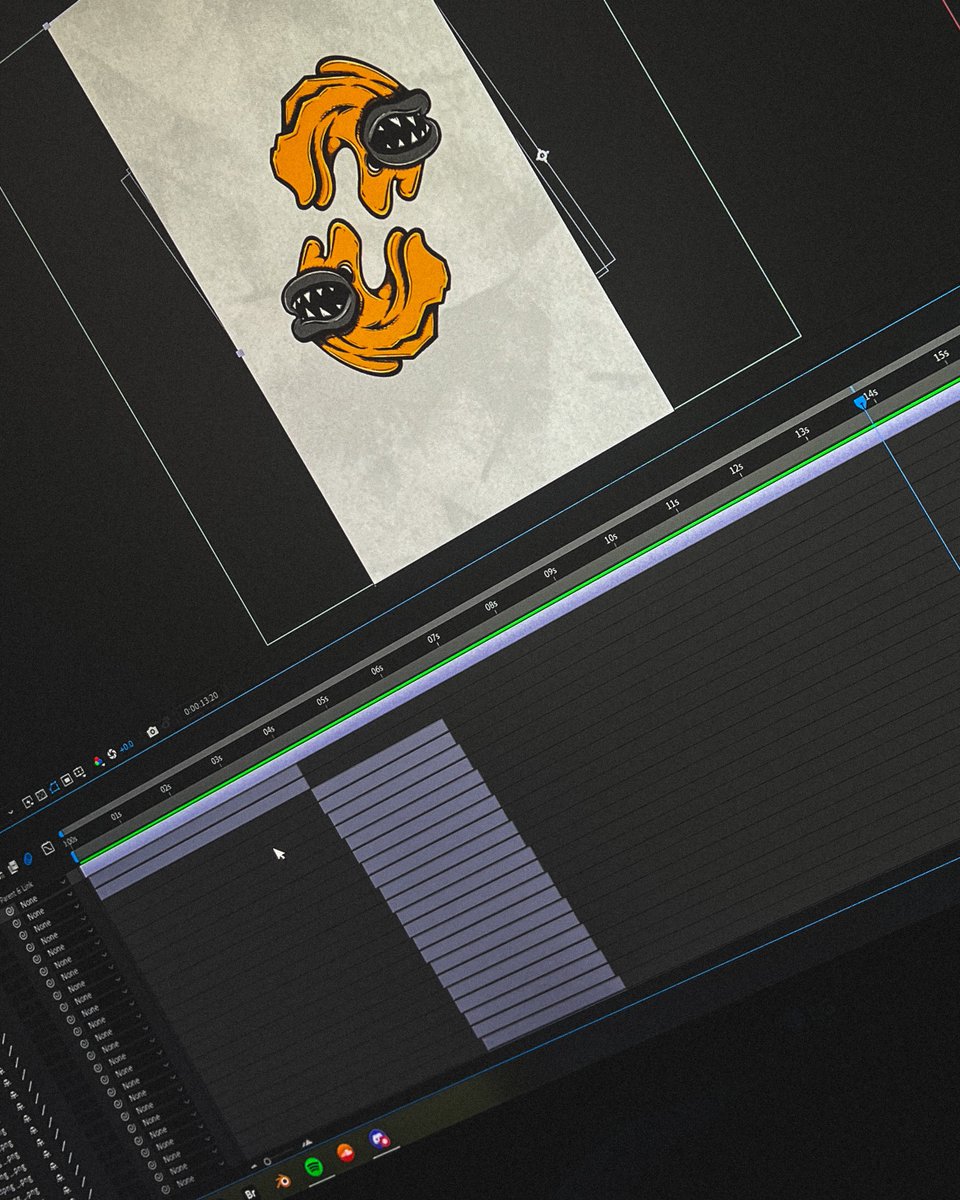Click the 0:00:13:20 preview timecode
960x1200 pixels.
(x=201, y=705)
